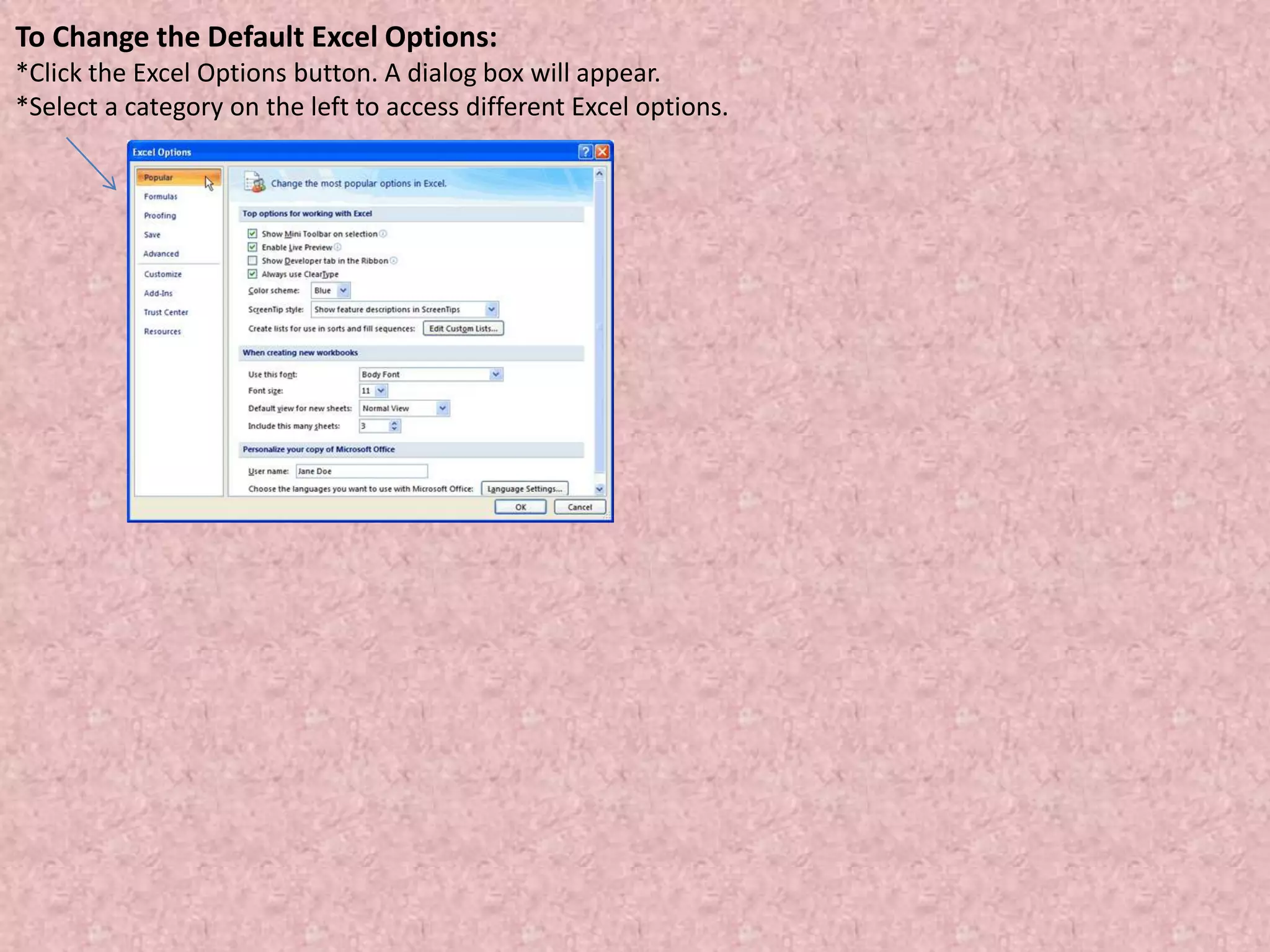Switch to the Trust Center category
Image resolution: width=1270 pixels, height=952 pixels.
pyautogui.click(x=166, y=312)
